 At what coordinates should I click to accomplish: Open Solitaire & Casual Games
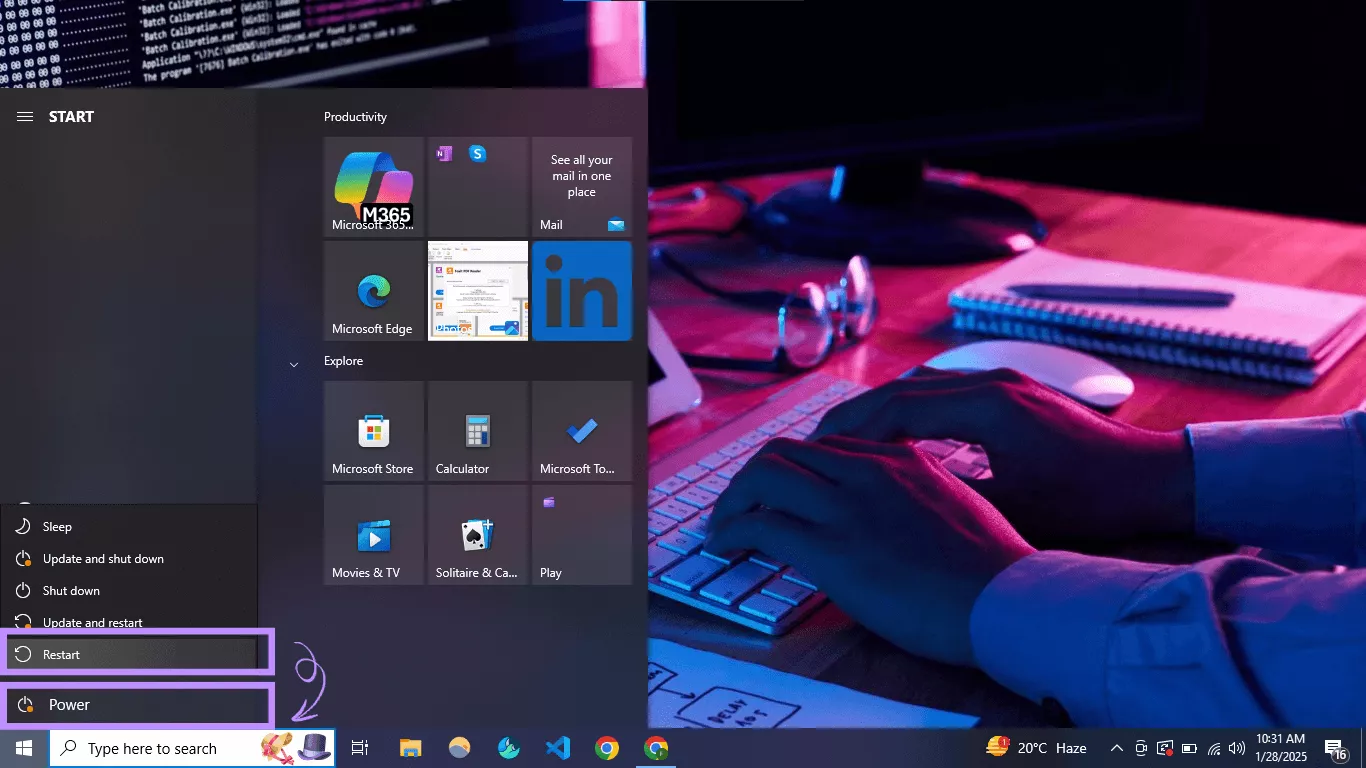(x=477, y=533)
